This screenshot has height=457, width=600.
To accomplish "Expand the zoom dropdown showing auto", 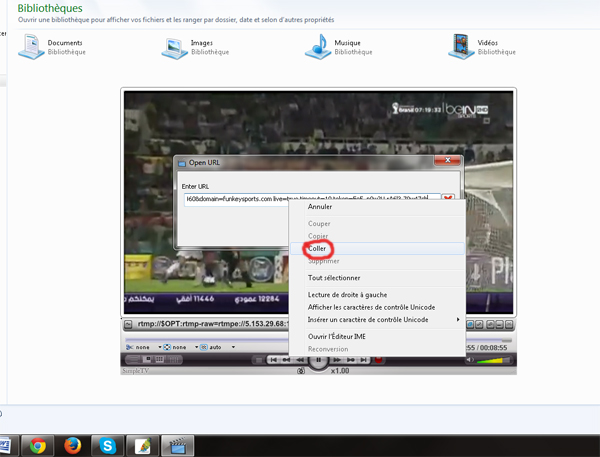I will (233, 347).
